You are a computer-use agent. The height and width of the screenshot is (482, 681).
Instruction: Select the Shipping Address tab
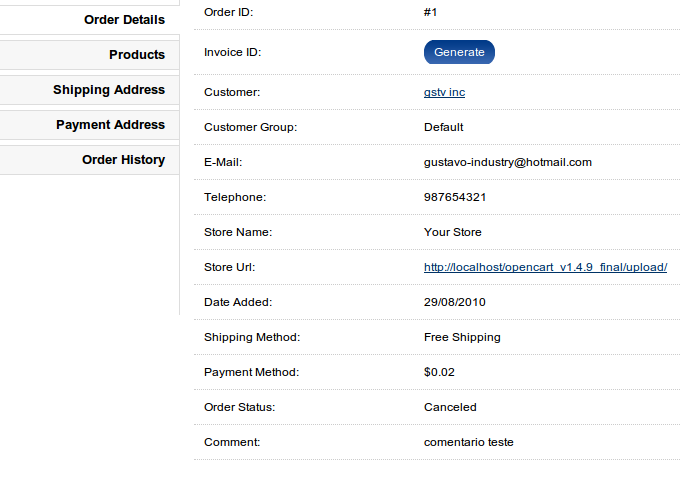tap(89, 90)
